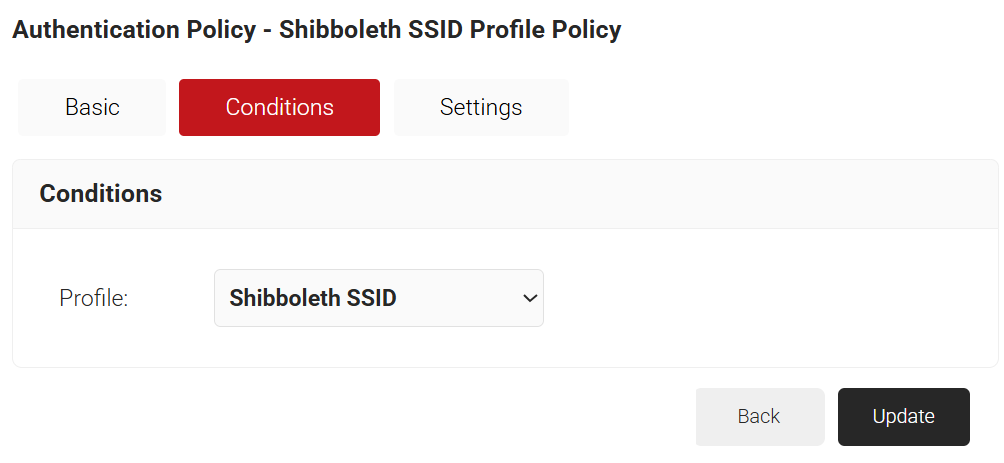Click the word "Basic" on the first tab
This screenshot has height=463, width=1004.
click(x=92, y=107)
